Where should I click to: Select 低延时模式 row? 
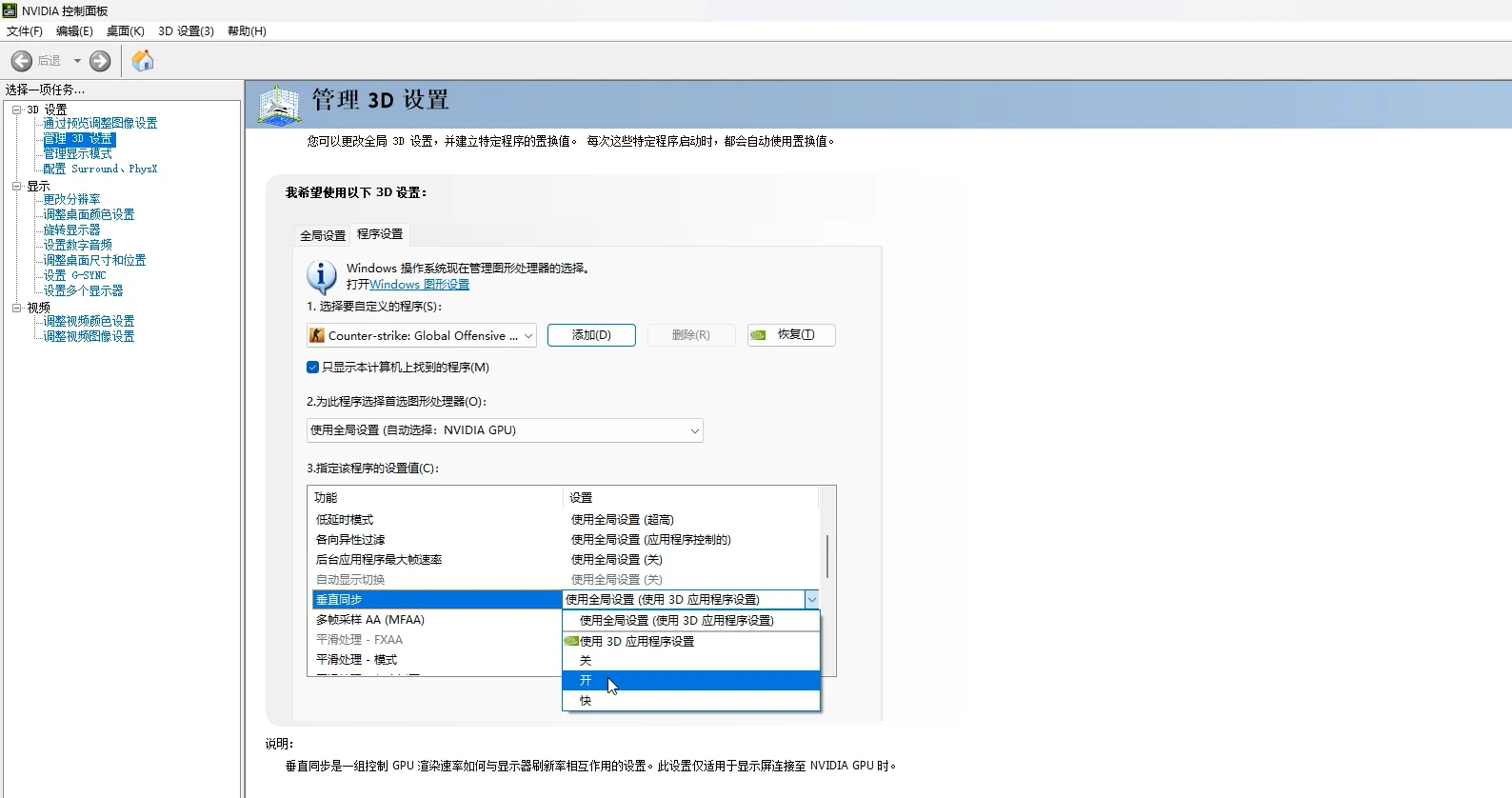[566, 520]
